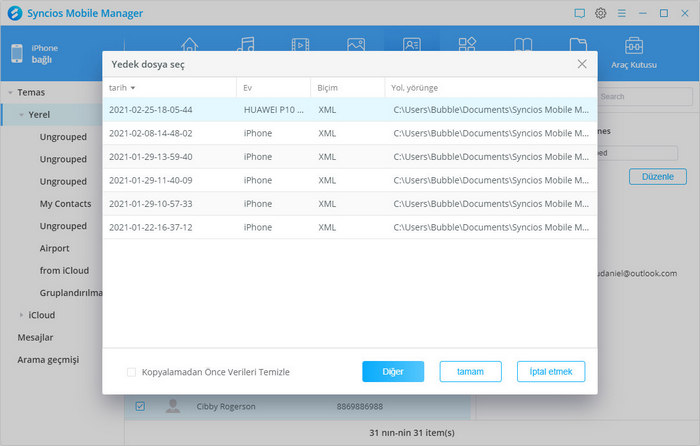This screenshot has width=700, height=446.
Task: Click the Diğer button
Action: click(x=393, y=371)
